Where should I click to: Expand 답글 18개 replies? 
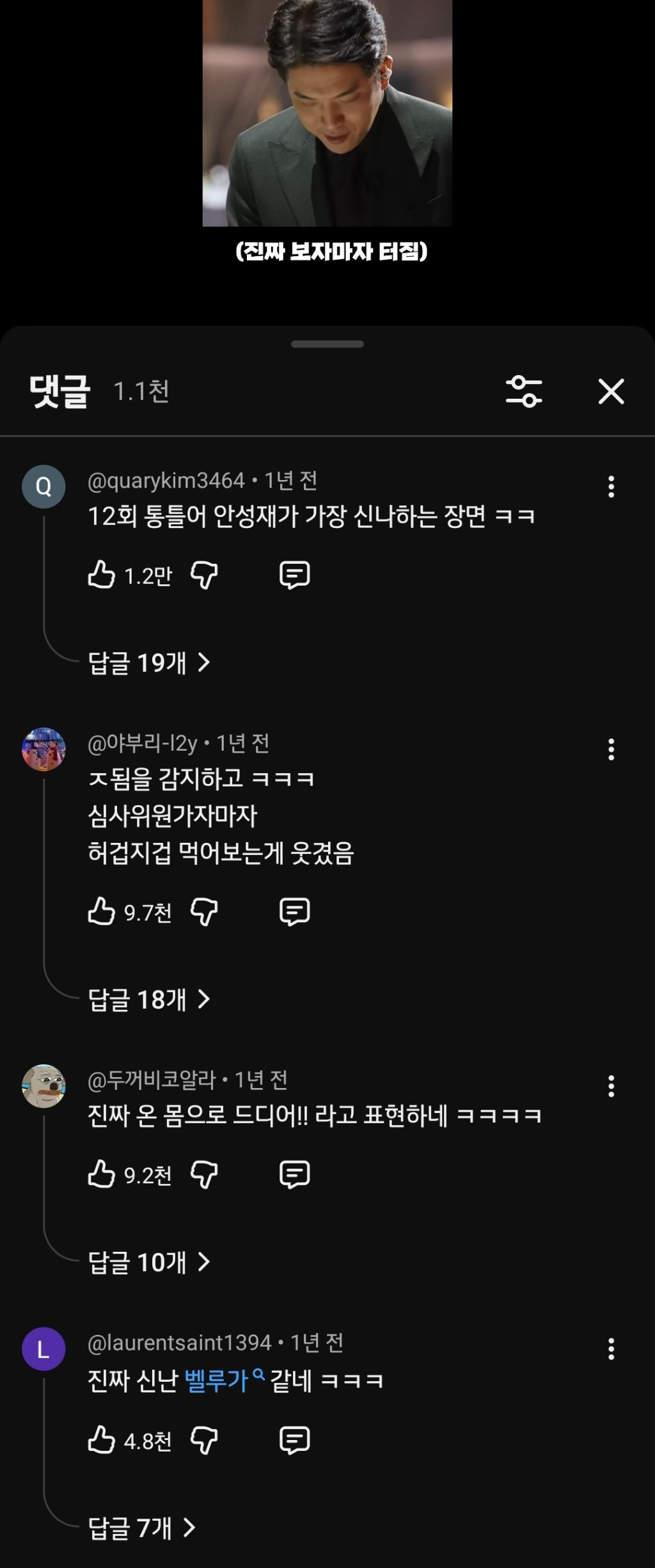pyautogui.click(x=149, y=999)
